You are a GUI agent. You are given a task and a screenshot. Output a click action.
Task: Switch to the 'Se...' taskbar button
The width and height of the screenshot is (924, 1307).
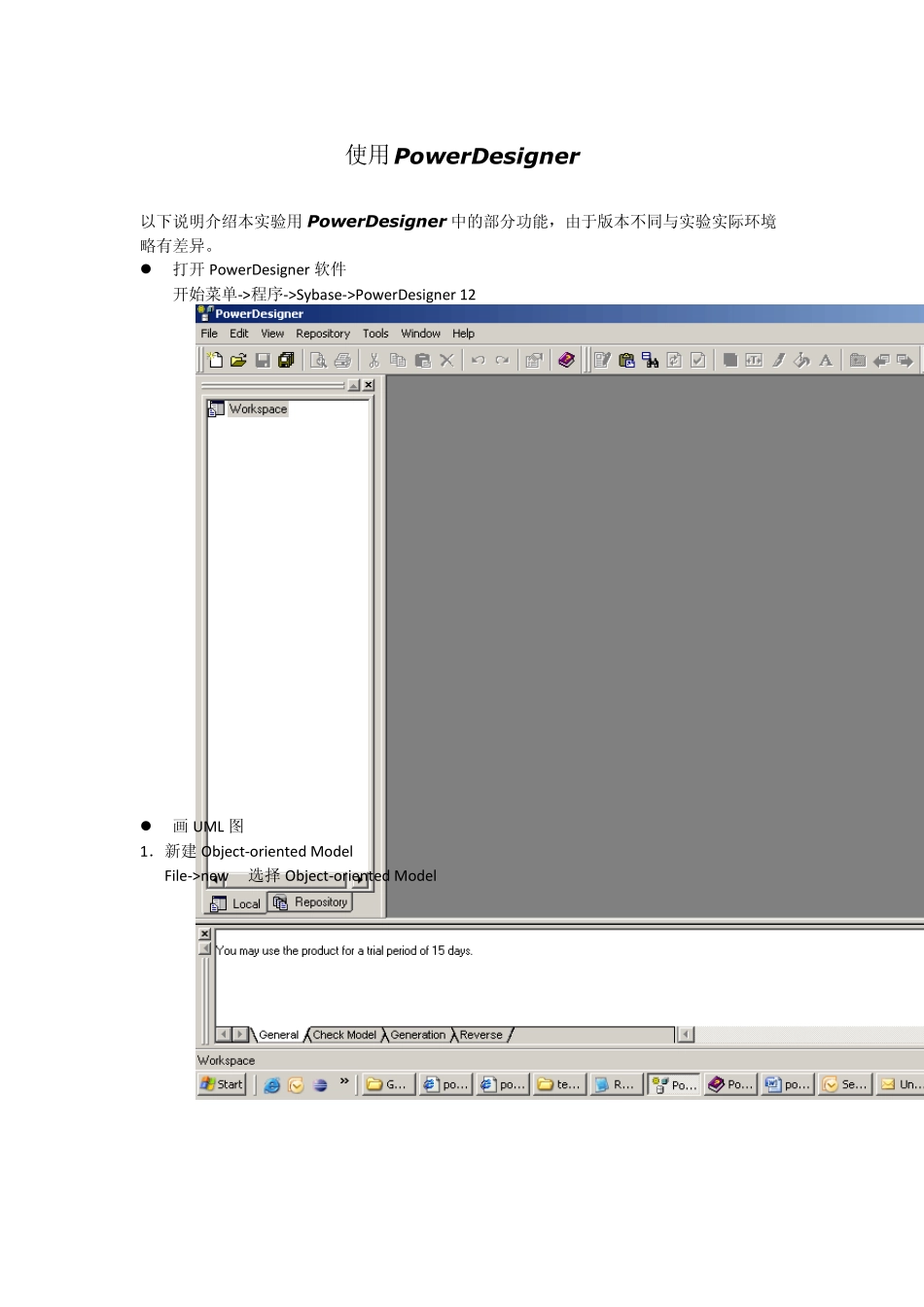pyautogui.click(x=844, y=1084)
